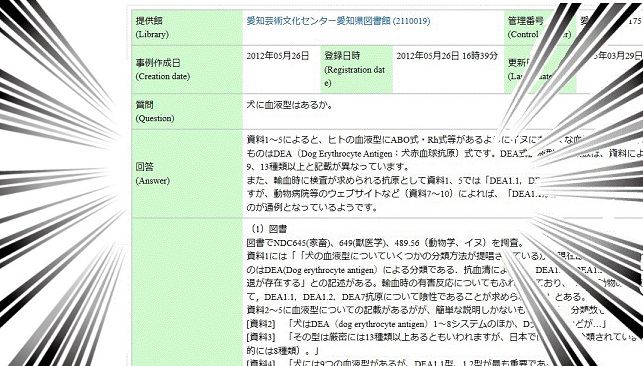Click the creation date value 2012年05月26日
This screenshot has height=366, width=643.
coord(278,56)
